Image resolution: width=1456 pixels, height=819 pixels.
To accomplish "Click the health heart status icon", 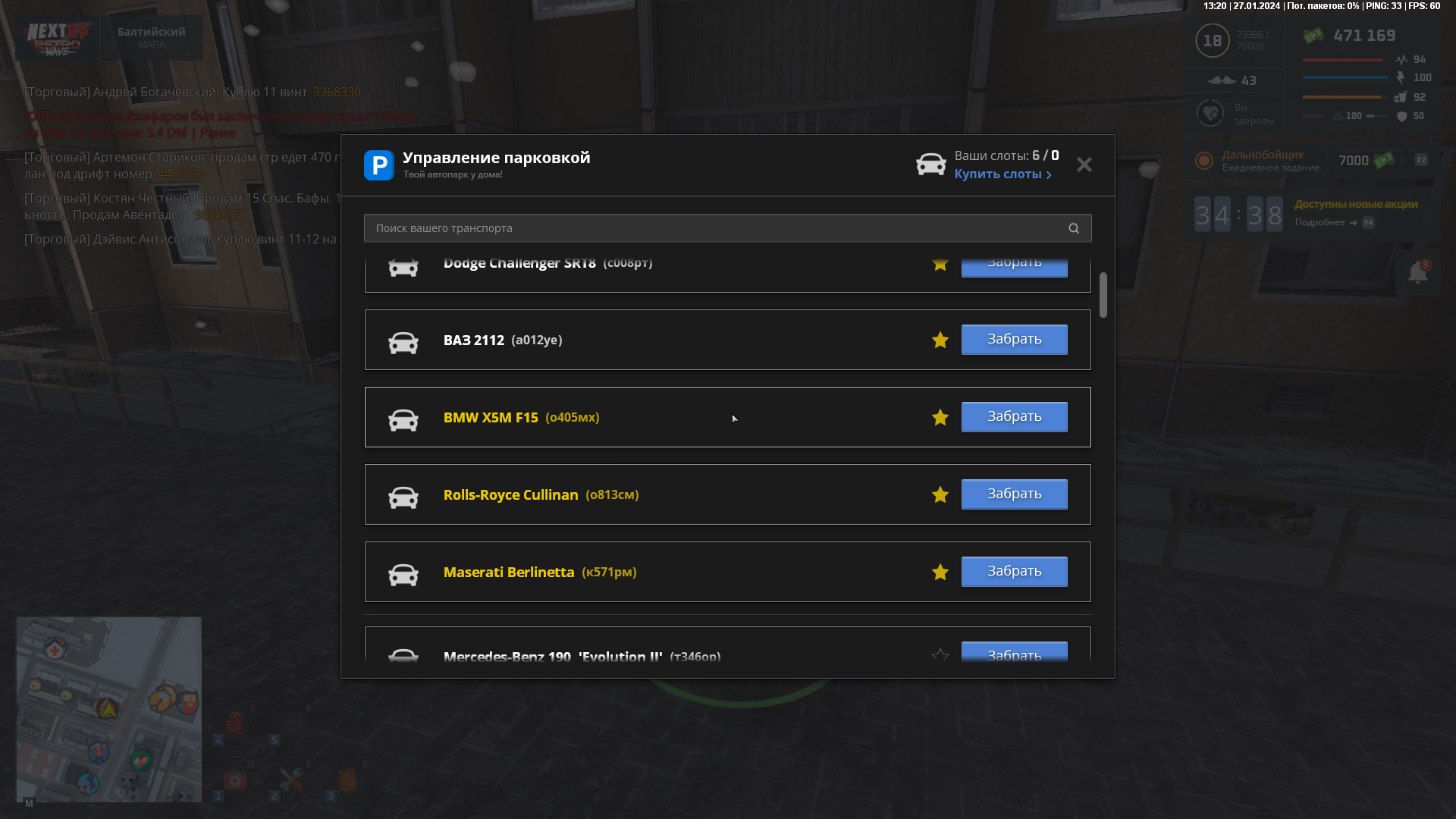I will click(x=1210, y=113).
